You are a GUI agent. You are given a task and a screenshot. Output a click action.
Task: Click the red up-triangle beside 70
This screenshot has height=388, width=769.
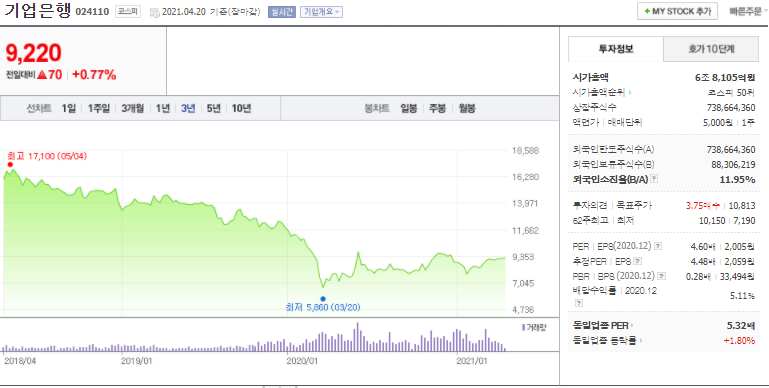(x=42, y=75)
